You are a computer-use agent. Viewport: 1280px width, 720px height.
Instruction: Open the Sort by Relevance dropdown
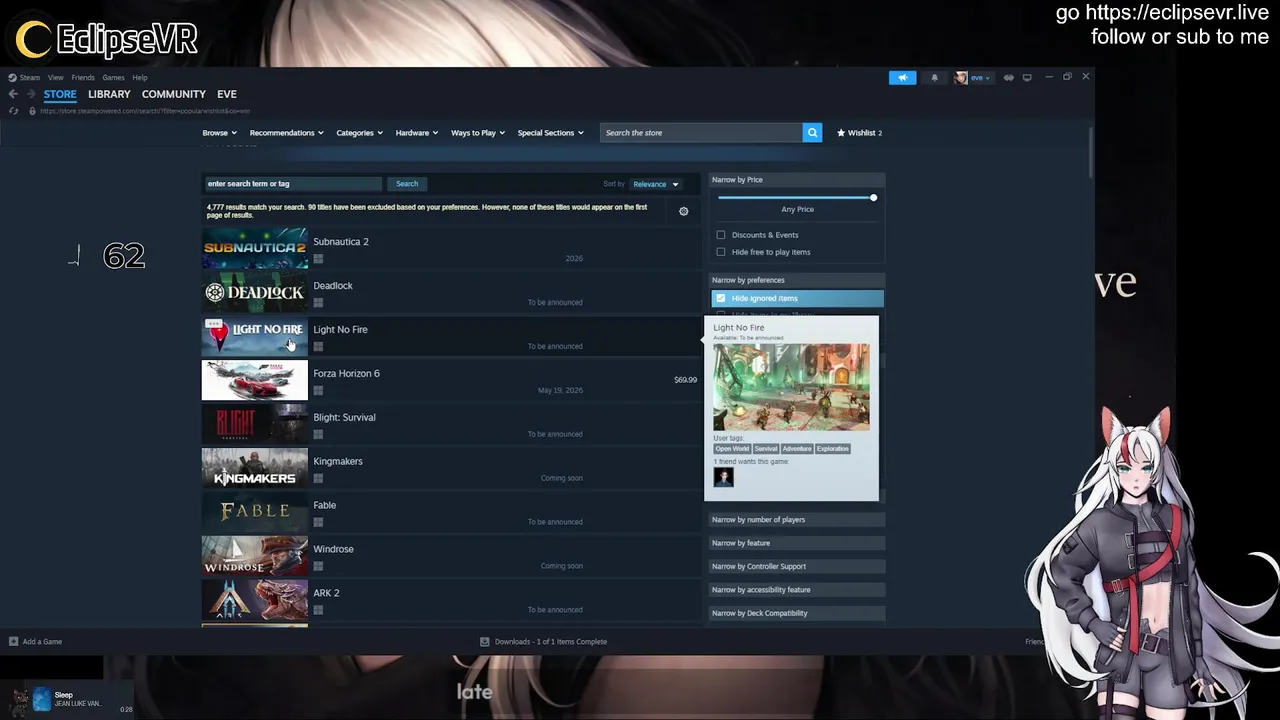coord(656,184)
